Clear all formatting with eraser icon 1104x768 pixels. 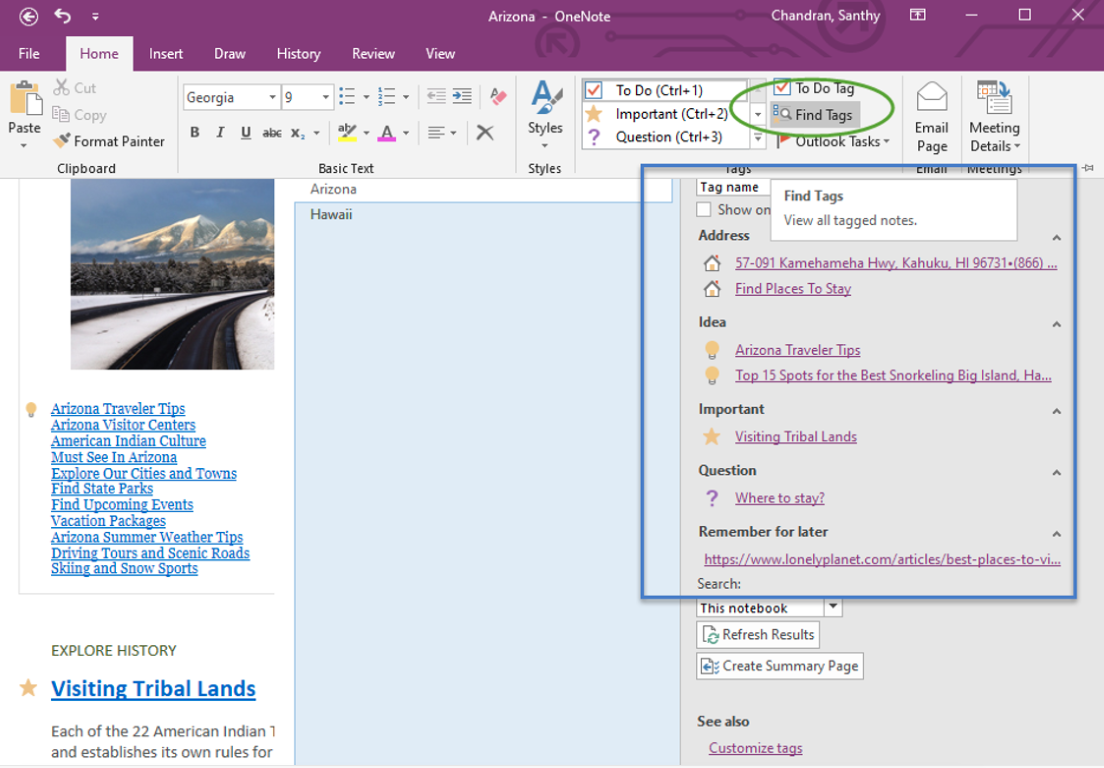[498, 96]
